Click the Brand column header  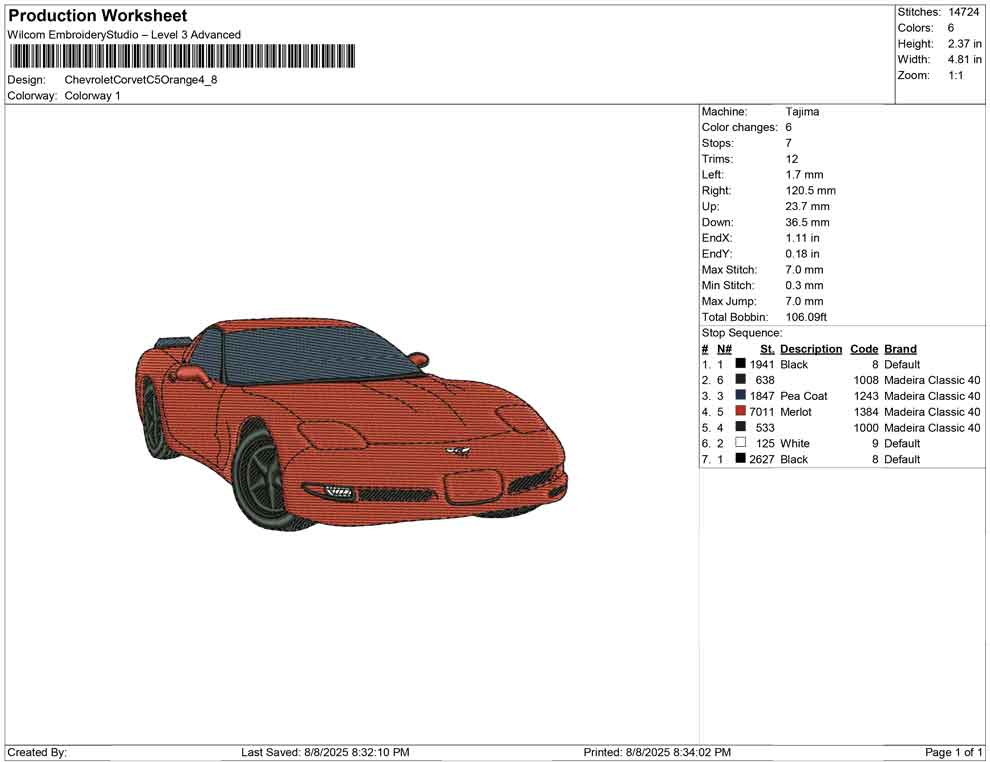click(x=900, y=349)
